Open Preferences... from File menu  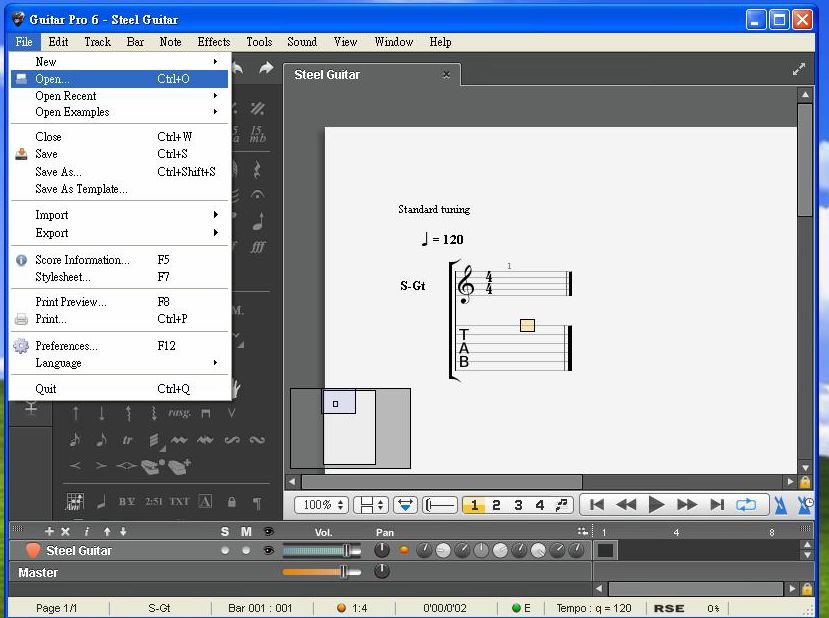(119, 346)
